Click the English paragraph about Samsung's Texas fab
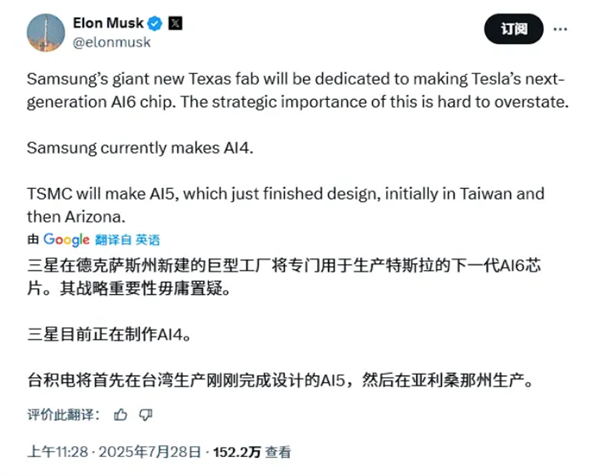Image resolution: width=600 pixels, height=476 pixels. [x=300, y=89]
